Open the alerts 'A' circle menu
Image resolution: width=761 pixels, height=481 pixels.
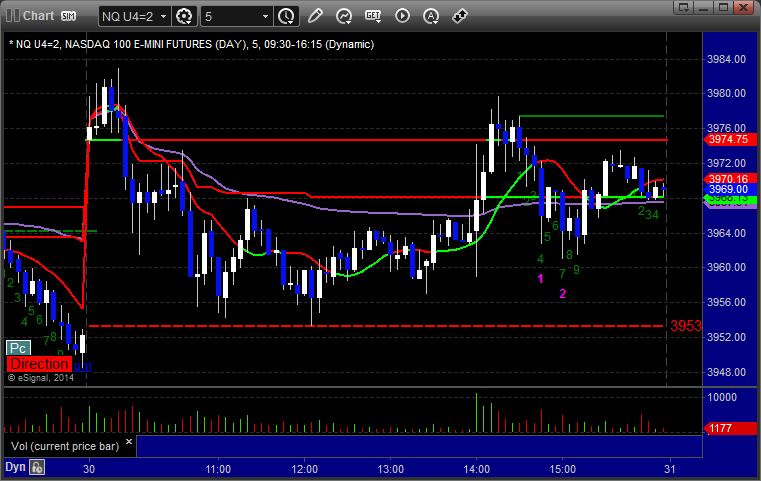(x=430, y=16)
